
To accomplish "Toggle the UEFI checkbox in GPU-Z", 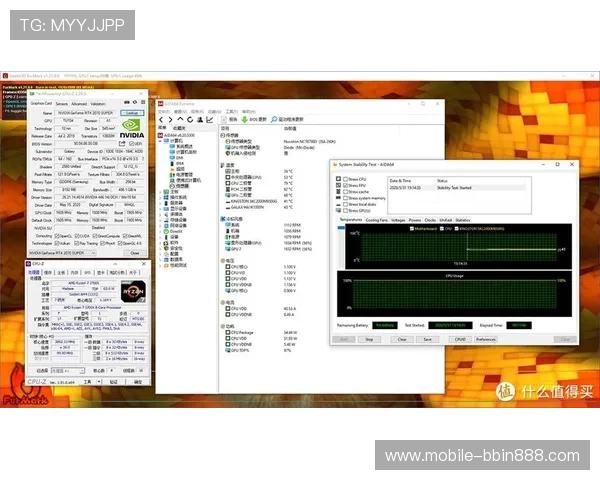I will [x=131, y=144].
